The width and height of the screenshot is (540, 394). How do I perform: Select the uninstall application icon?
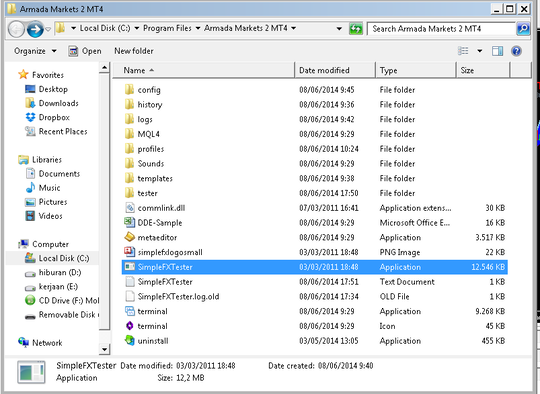pos(129,341)
